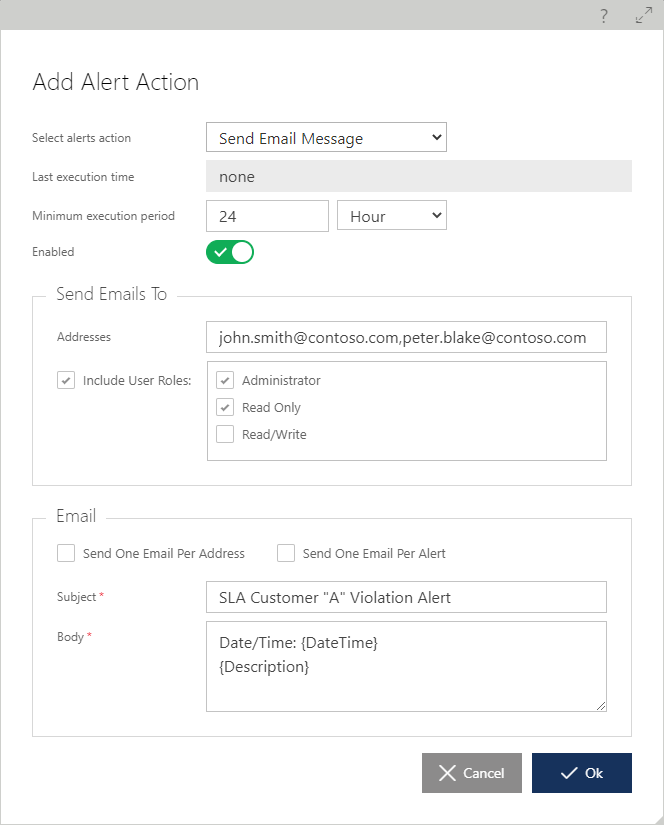664x825 pixels.
Task: Uncheck the Read Only role checkbox
Action: point(225,407)
